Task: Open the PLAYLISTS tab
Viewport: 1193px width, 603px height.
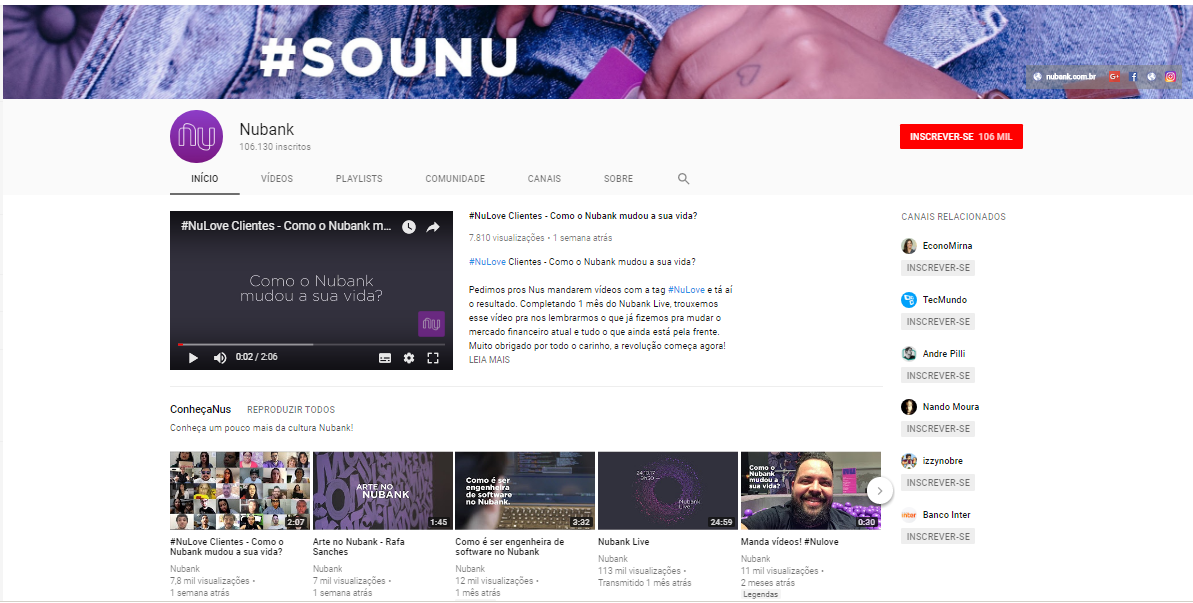Action: point(359,179)
